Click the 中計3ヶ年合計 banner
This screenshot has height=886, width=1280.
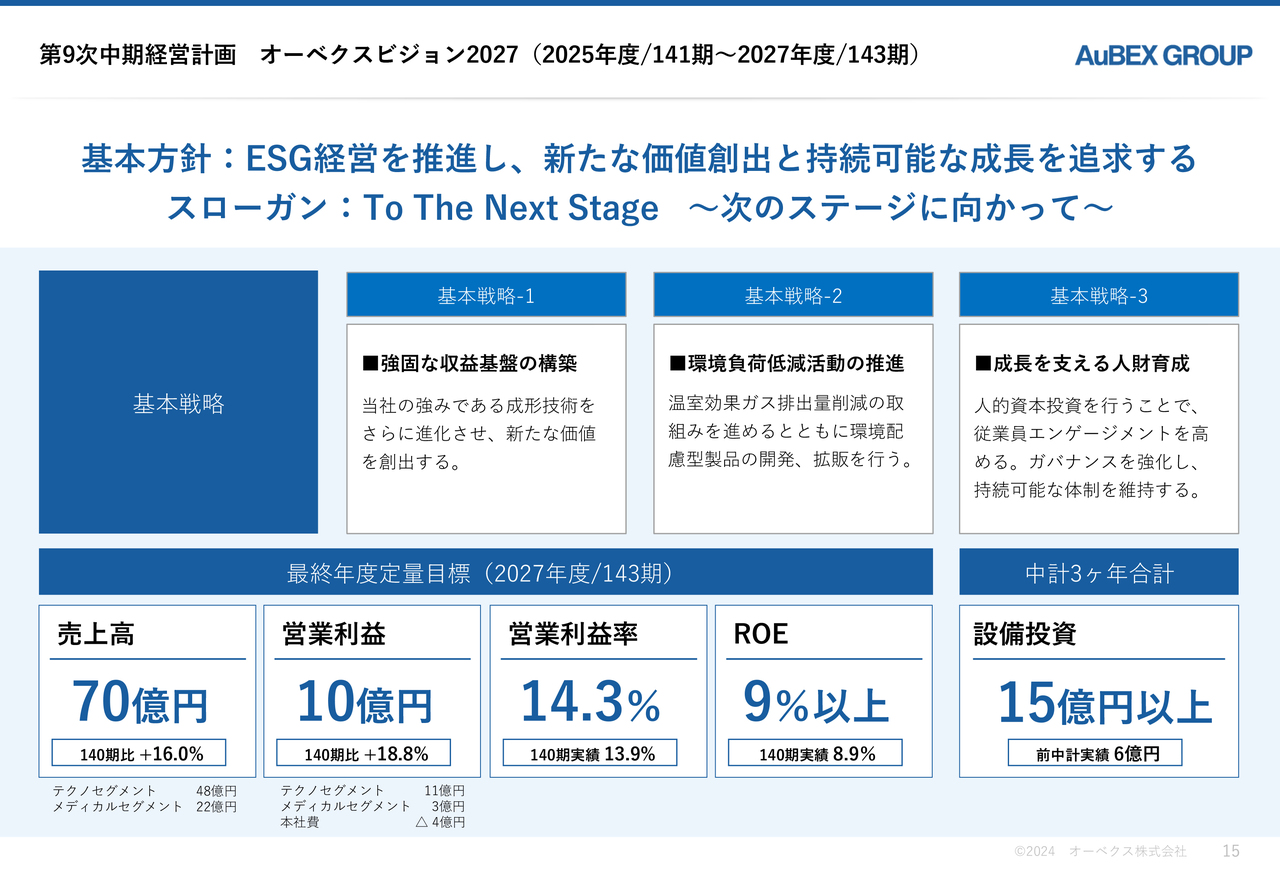pyautogui.click(x=1099, y=572)
